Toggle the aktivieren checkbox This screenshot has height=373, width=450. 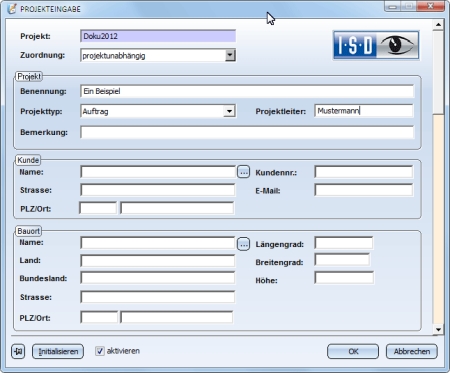point(100,351)
